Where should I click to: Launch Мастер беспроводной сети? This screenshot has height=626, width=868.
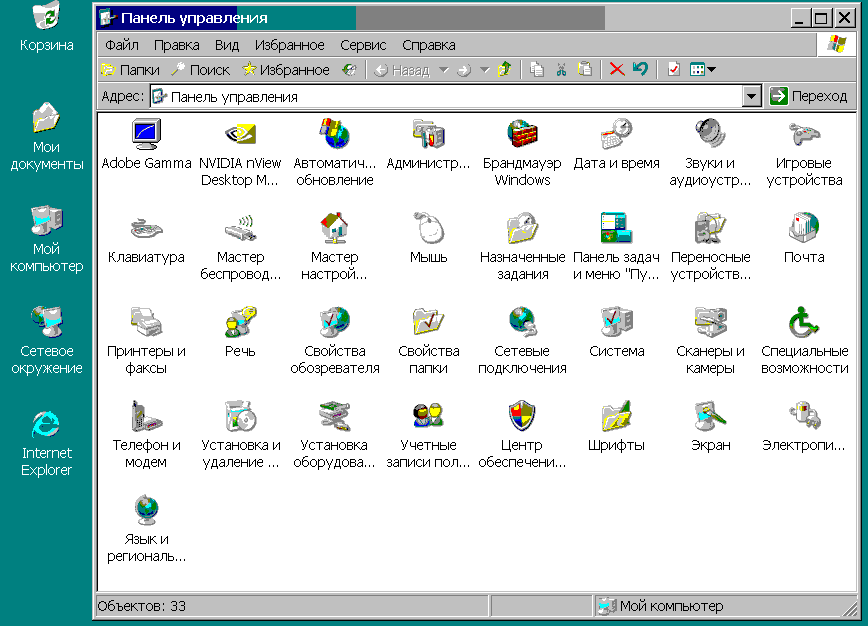click(240, 247)
